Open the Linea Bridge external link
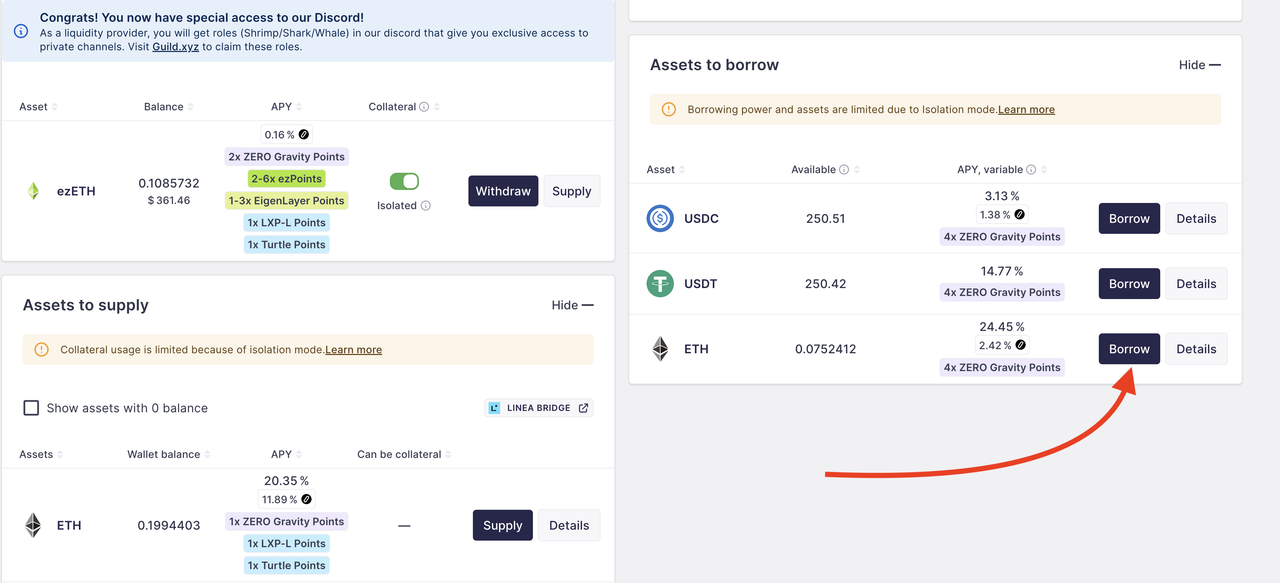Viewport: 1280px width, 583px height. pos(539,408)
